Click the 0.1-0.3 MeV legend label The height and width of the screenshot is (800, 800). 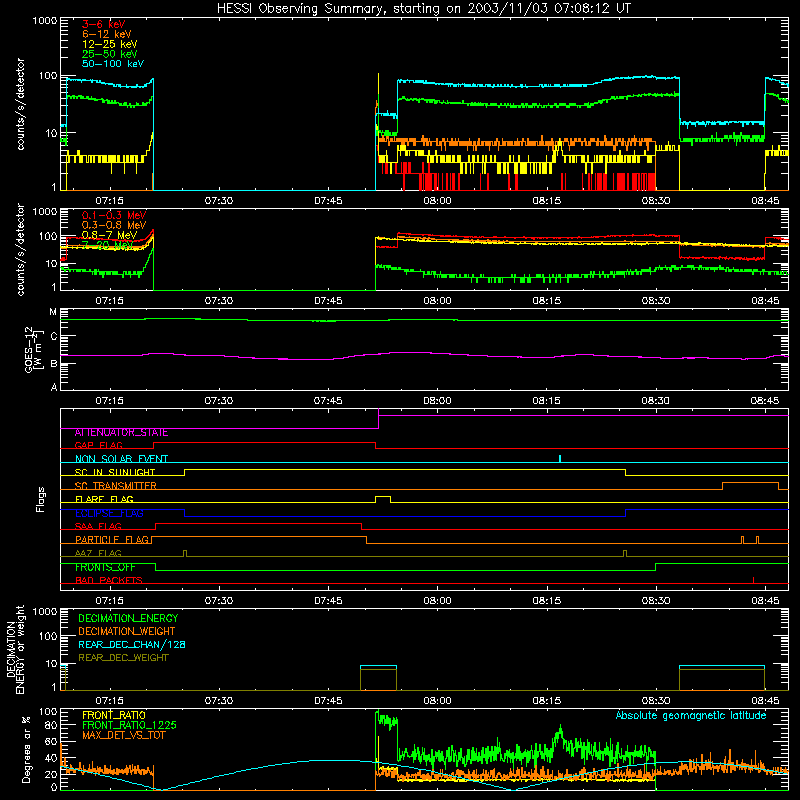[114, 215]
